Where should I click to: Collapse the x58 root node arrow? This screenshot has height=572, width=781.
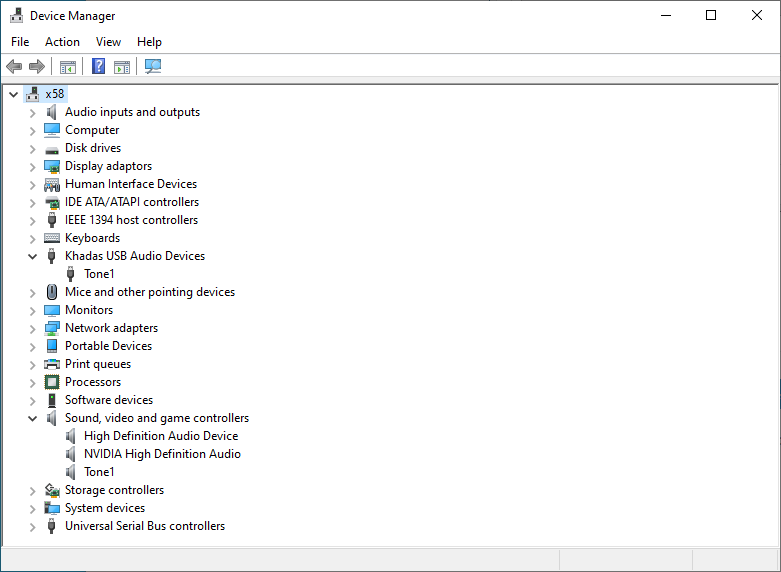tap(13, 94)
